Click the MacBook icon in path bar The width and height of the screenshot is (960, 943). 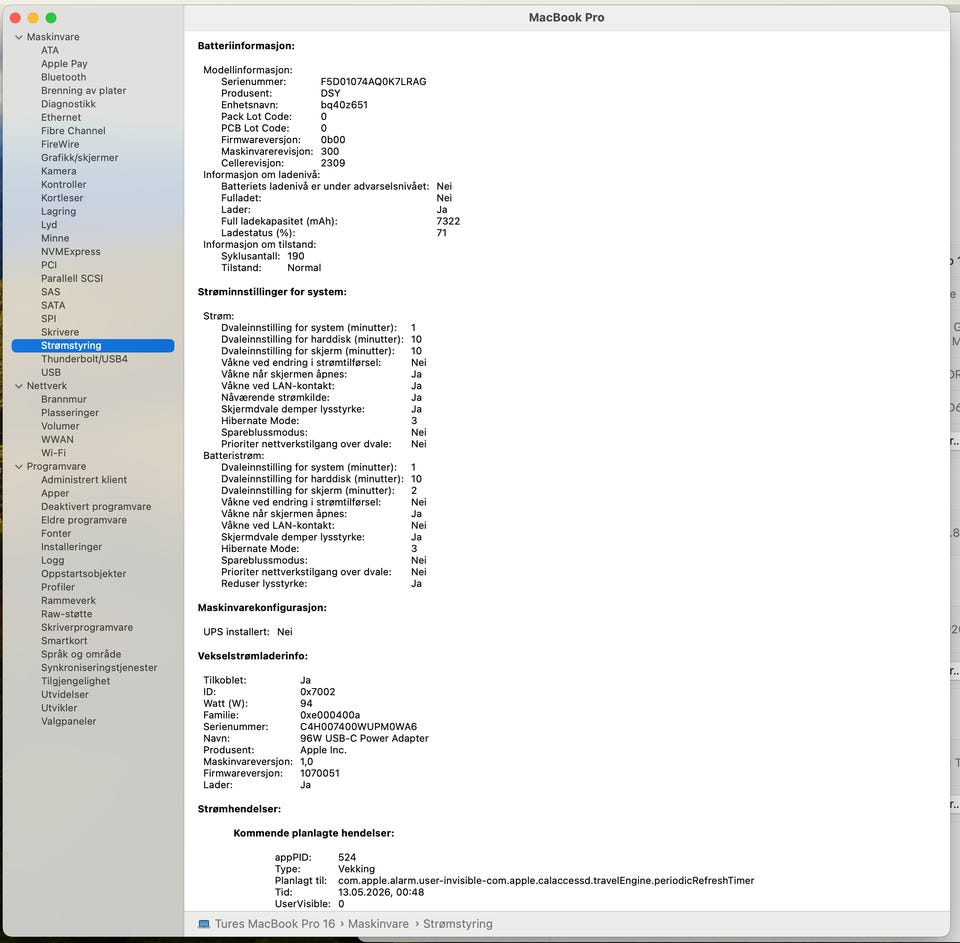click(x=204, y=924)
